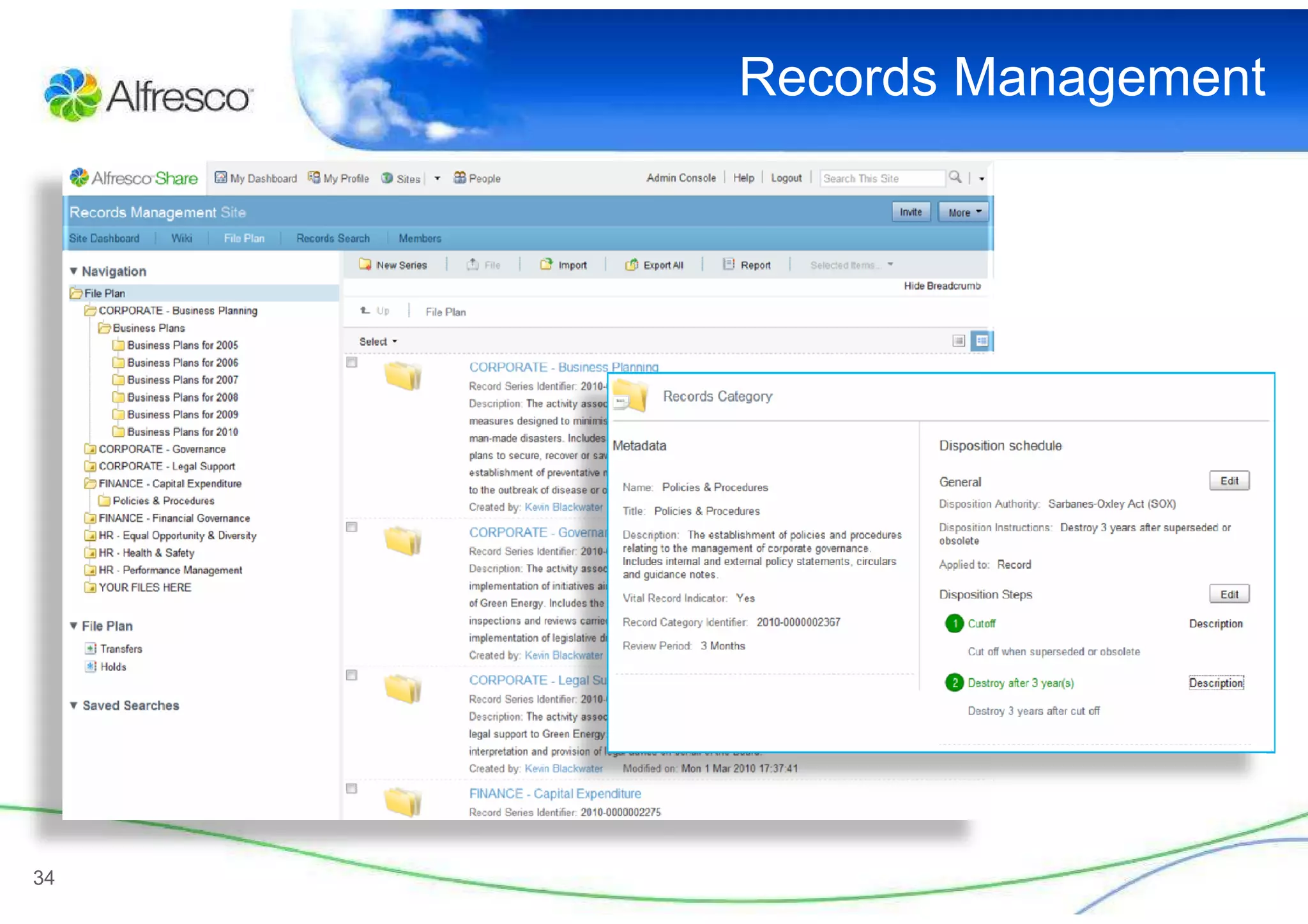1308x924 pixels.
Task: Select HR - Health & Safety tree item
Action: point(140,553)
